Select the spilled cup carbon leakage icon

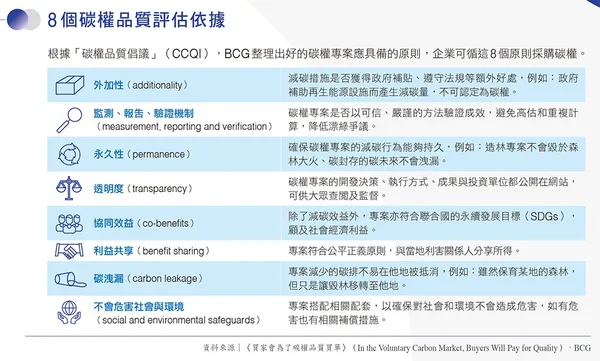[70, 279]
